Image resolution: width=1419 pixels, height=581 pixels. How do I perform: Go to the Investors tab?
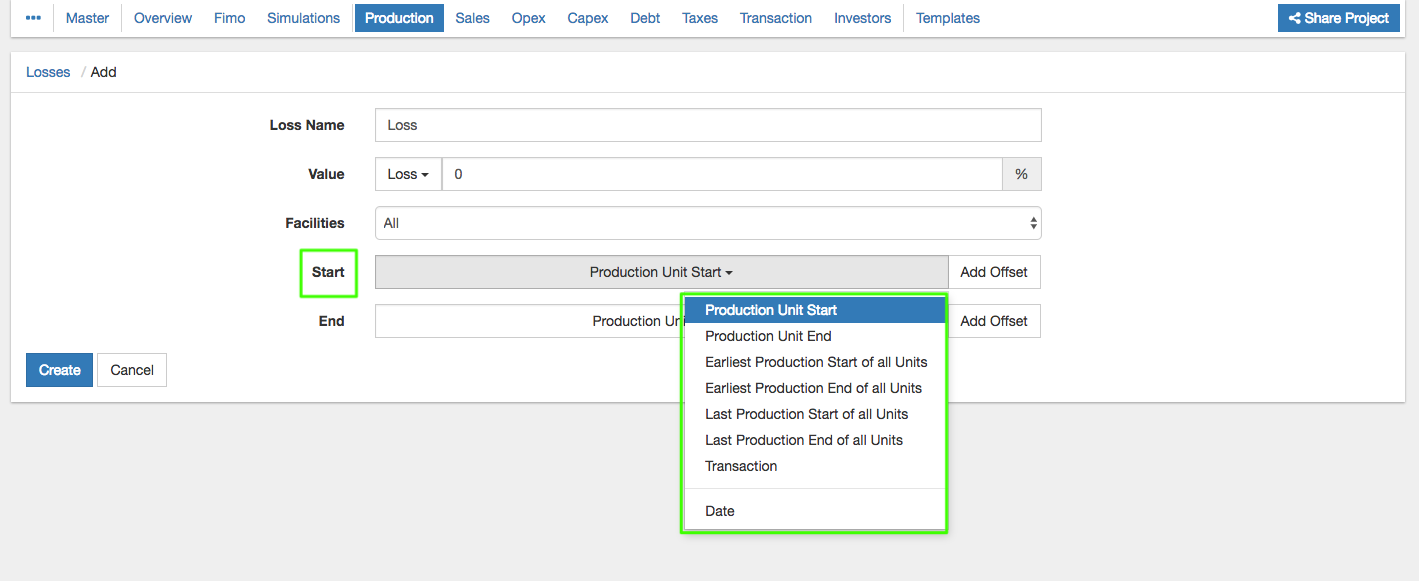point(862,18)
